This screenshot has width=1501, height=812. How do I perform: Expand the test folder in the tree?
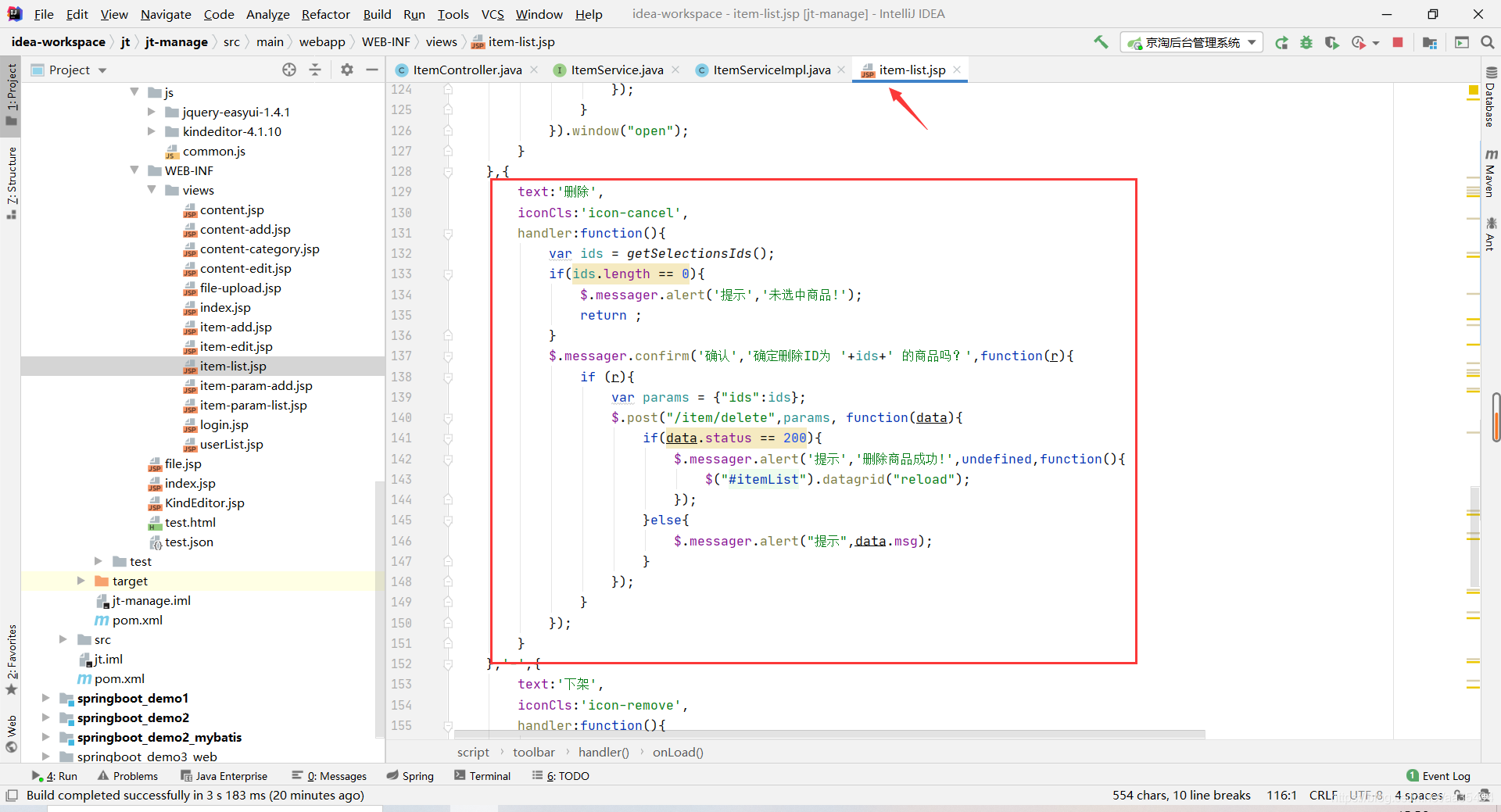[99, 561]
